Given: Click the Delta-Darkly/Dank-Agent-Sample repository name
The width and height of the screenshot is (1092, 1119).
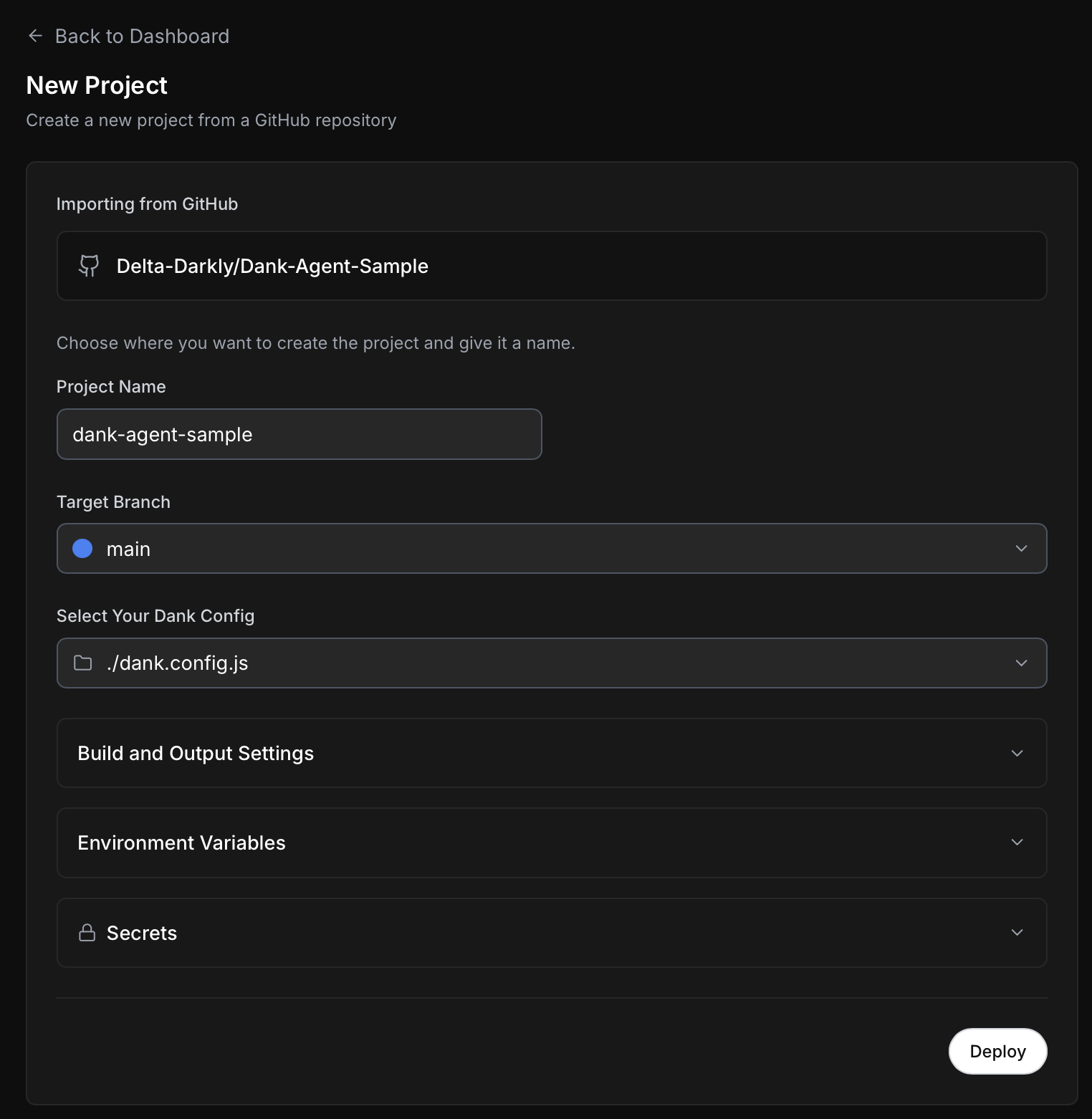Looking at the screenshot, I should 272,266.
